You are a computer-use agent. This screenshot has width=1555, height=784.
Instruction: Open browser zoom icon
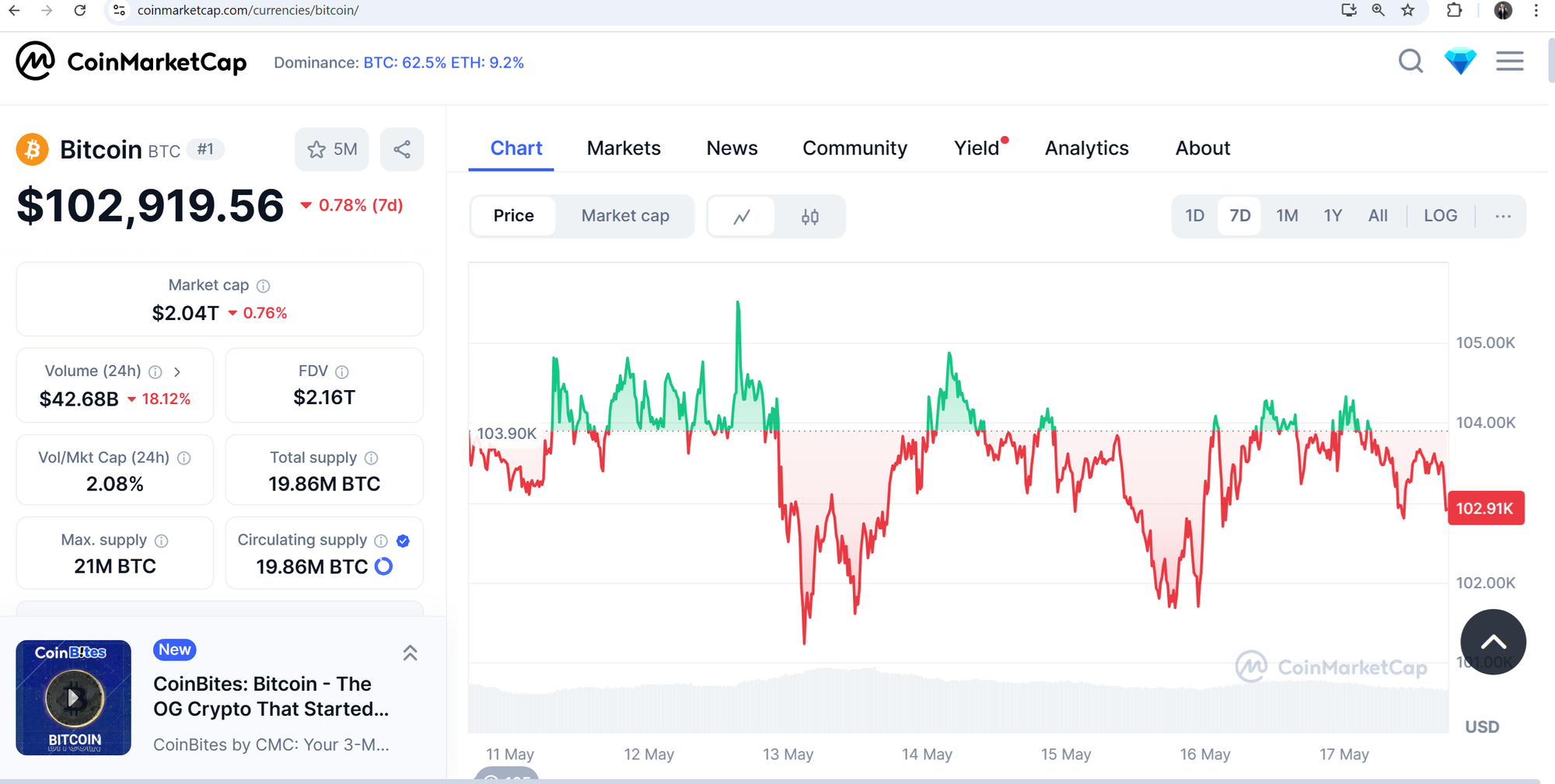point(1379,10)
